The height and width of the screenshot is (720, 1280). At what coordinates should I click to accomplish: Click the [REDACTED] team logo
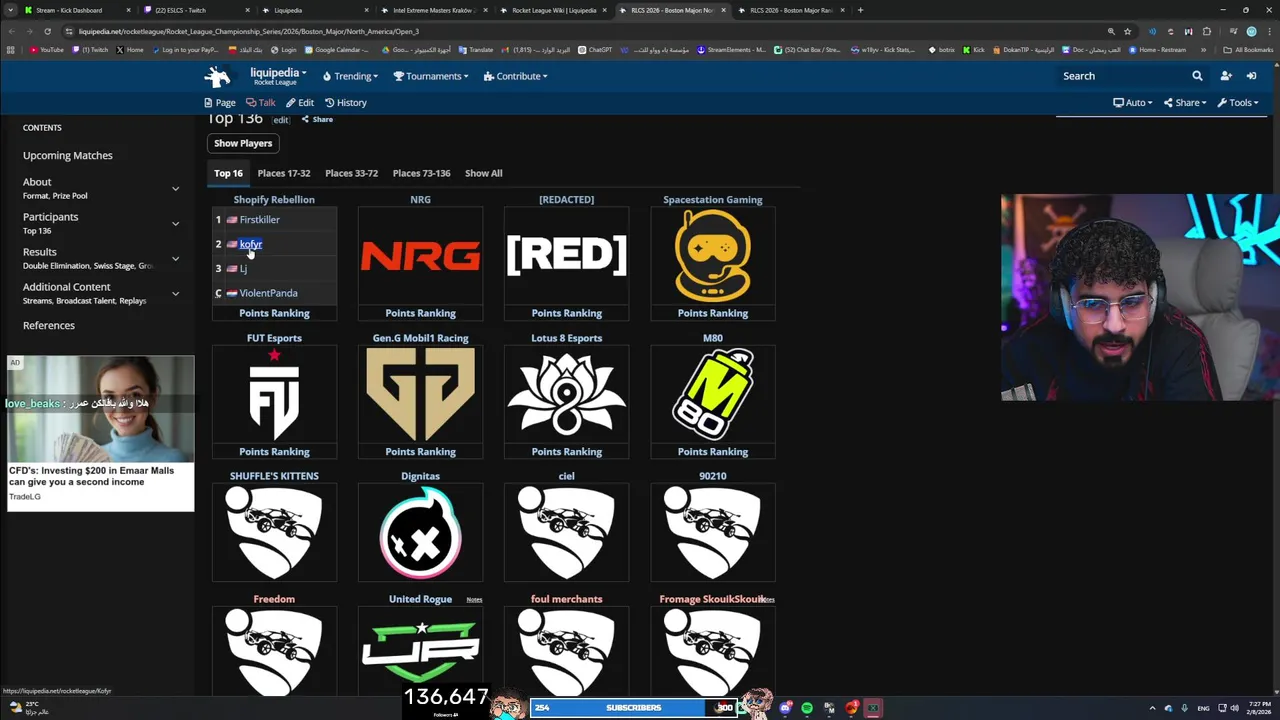566,256
